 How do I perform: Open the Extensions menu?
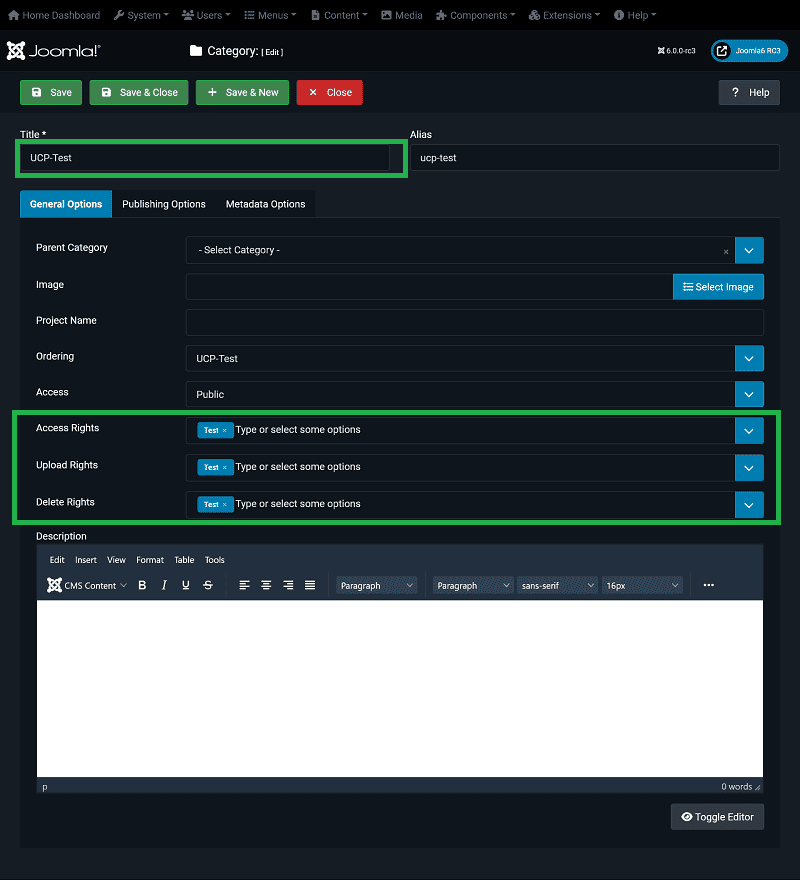tap(564, 15)
